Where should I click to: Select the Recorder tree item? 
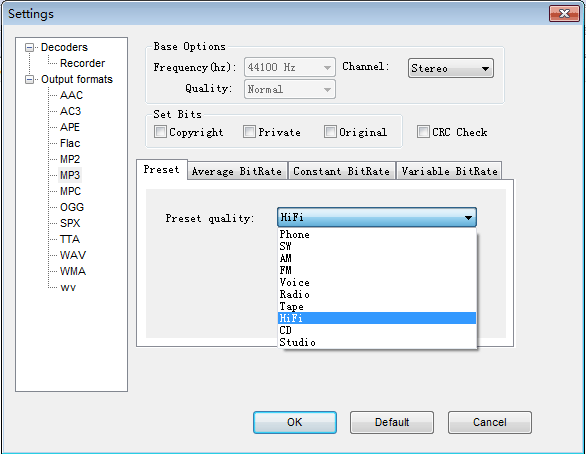[x=82, y=64]
